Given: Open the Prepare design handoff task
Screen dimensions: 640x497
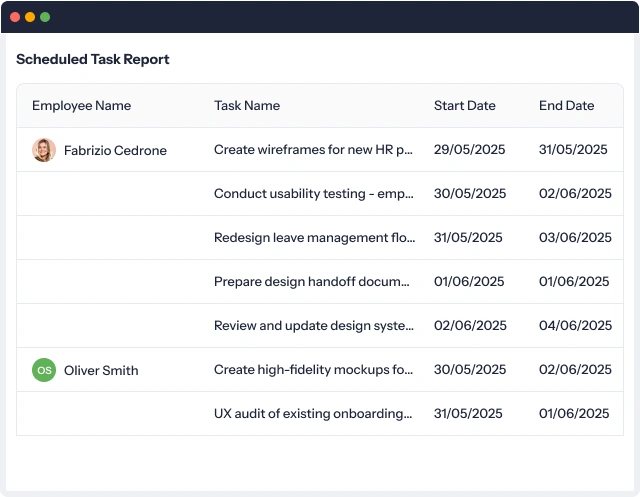Looking at the screenshot, I should (x=311, y=282).
